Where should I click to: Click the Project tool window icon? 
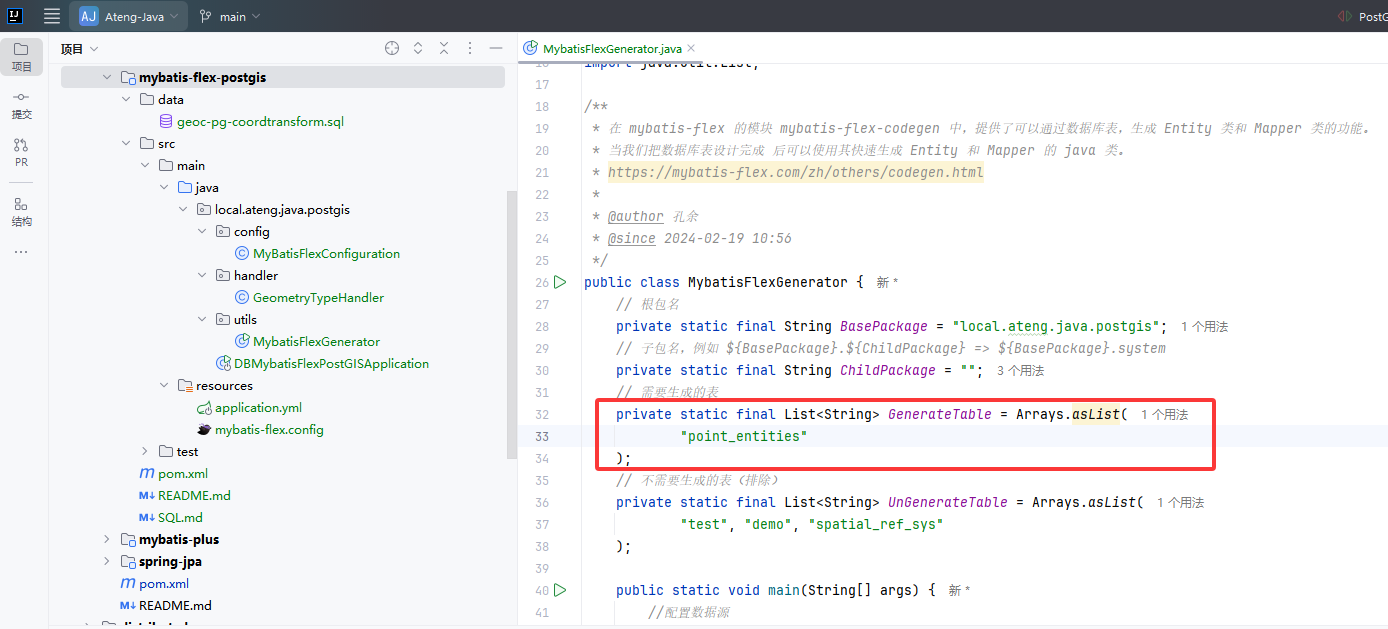(x=21, y=56)
